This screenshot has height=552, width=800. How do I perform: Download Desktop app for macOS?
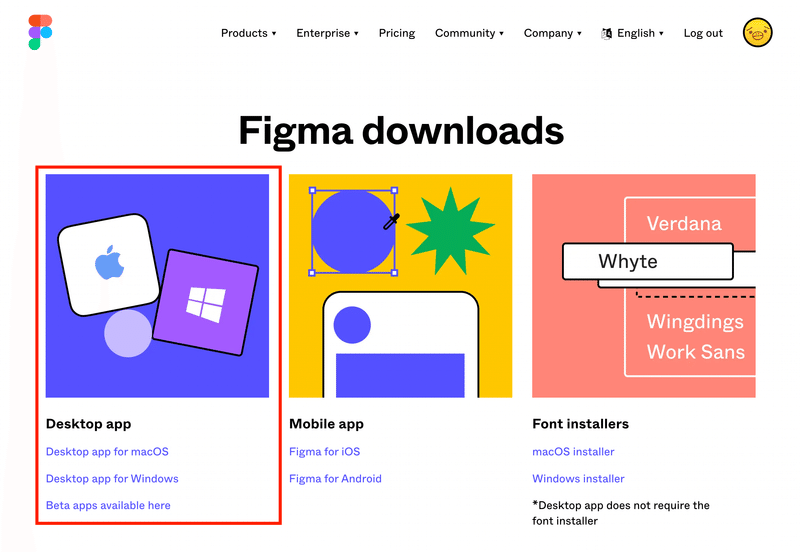107,452
